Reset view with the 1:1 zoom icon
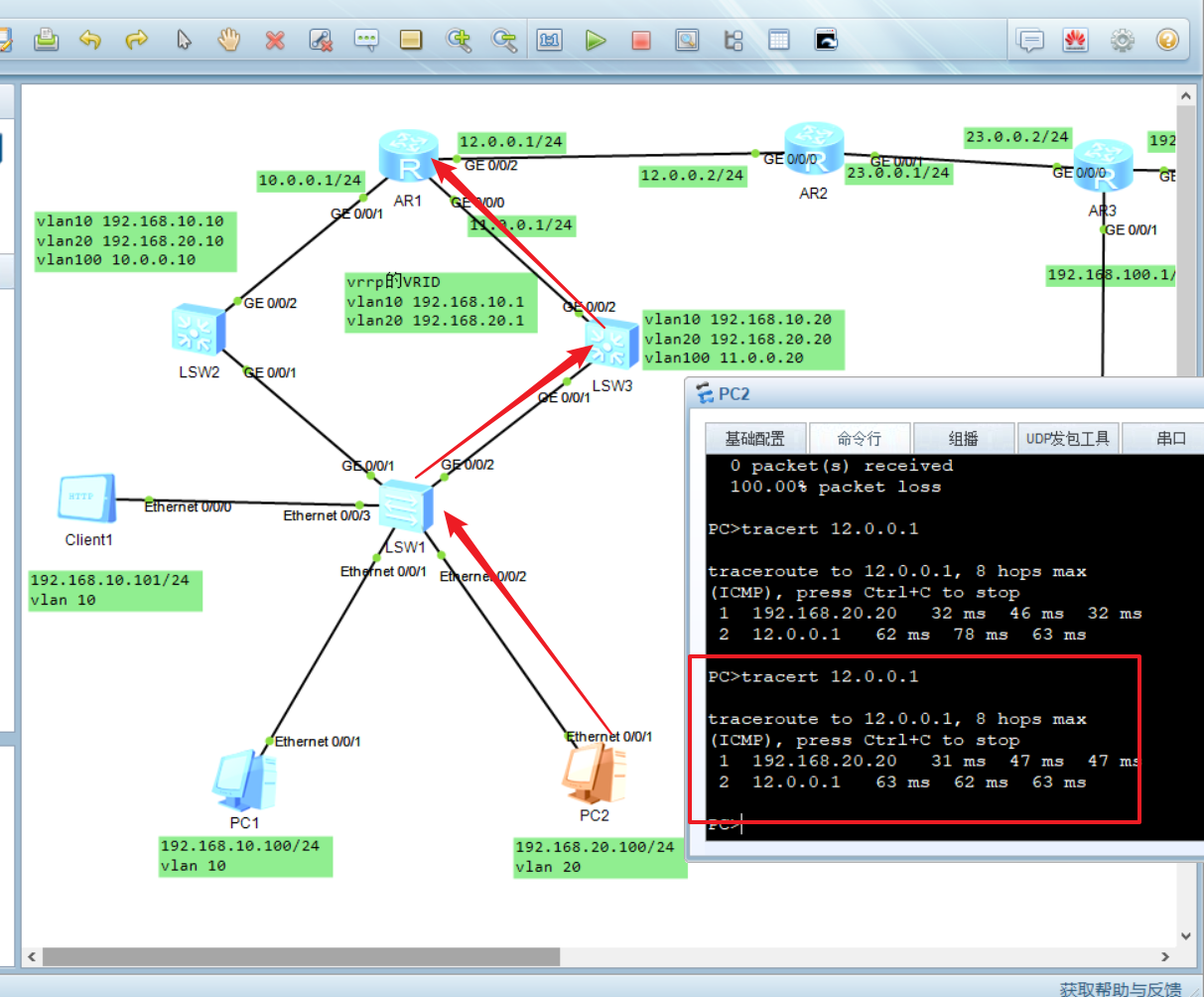The height and width of the screenshot is (997, 1204). click(550, 40)
